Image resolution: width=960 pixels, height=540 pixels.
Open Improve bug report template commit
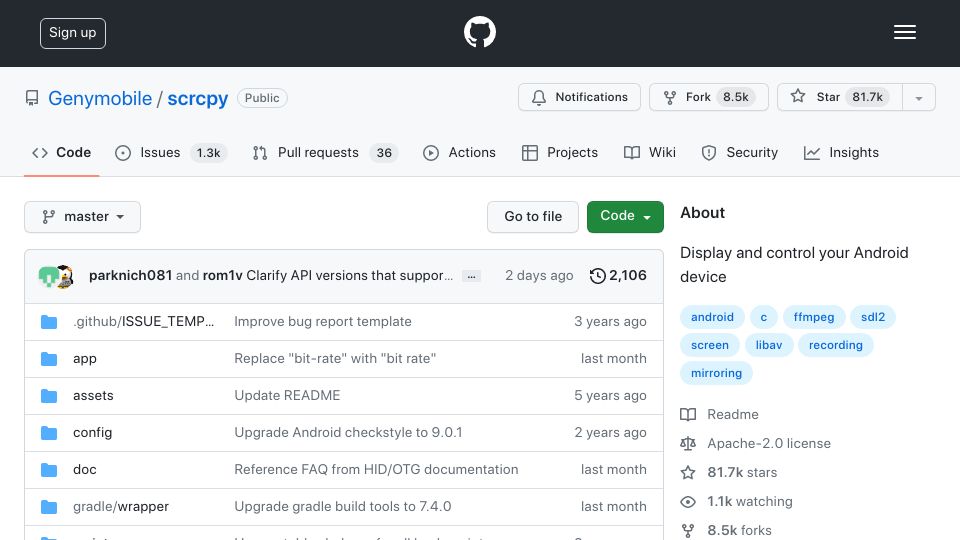click(x=323, y=321)
